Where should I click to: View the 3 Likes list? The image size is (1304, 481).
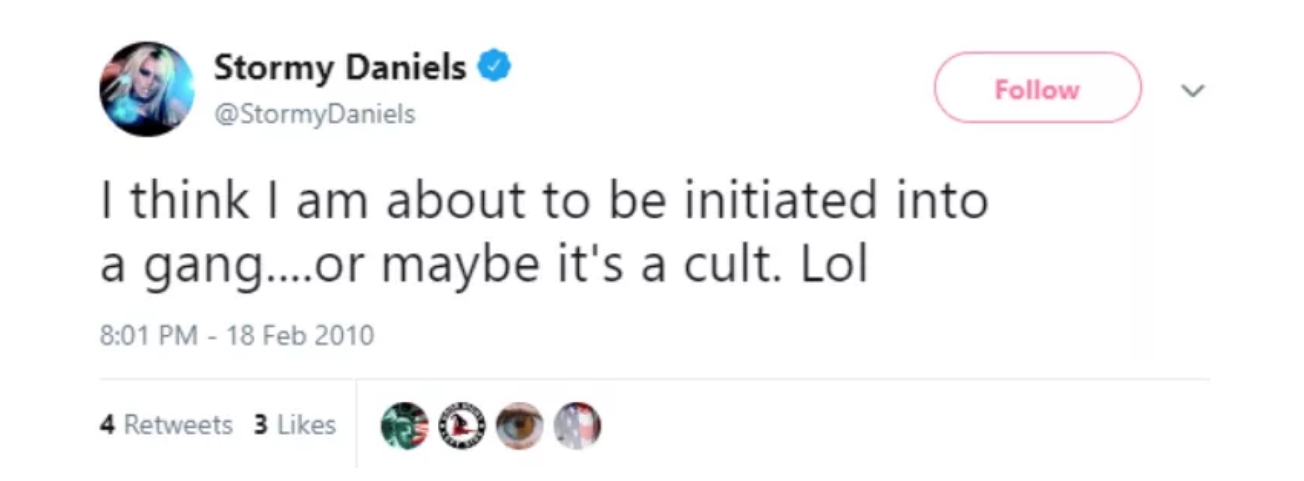coord(294,425)
